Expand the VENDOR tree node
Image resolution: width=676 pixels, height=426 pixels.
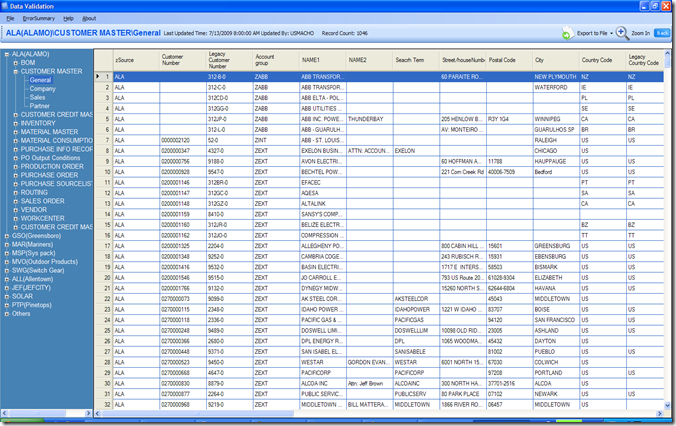tap(16, 210)
